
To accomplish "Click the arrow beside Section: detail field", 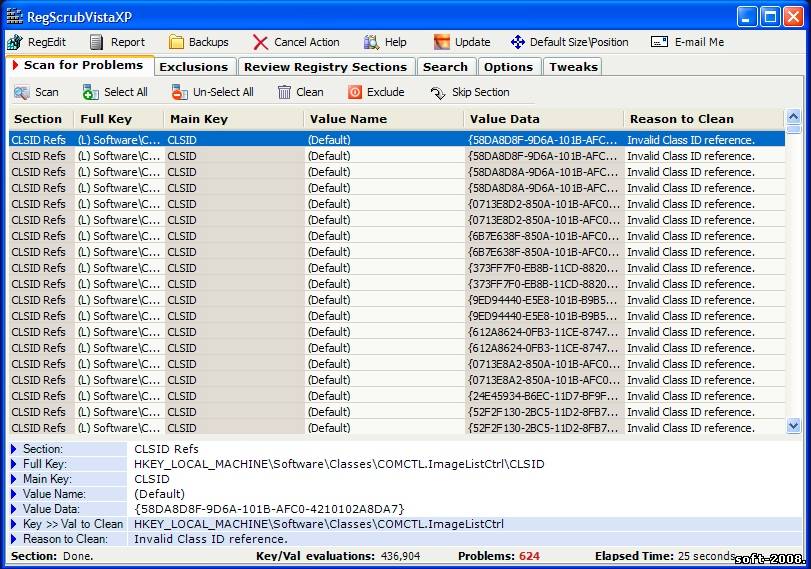I will (14, 449).
